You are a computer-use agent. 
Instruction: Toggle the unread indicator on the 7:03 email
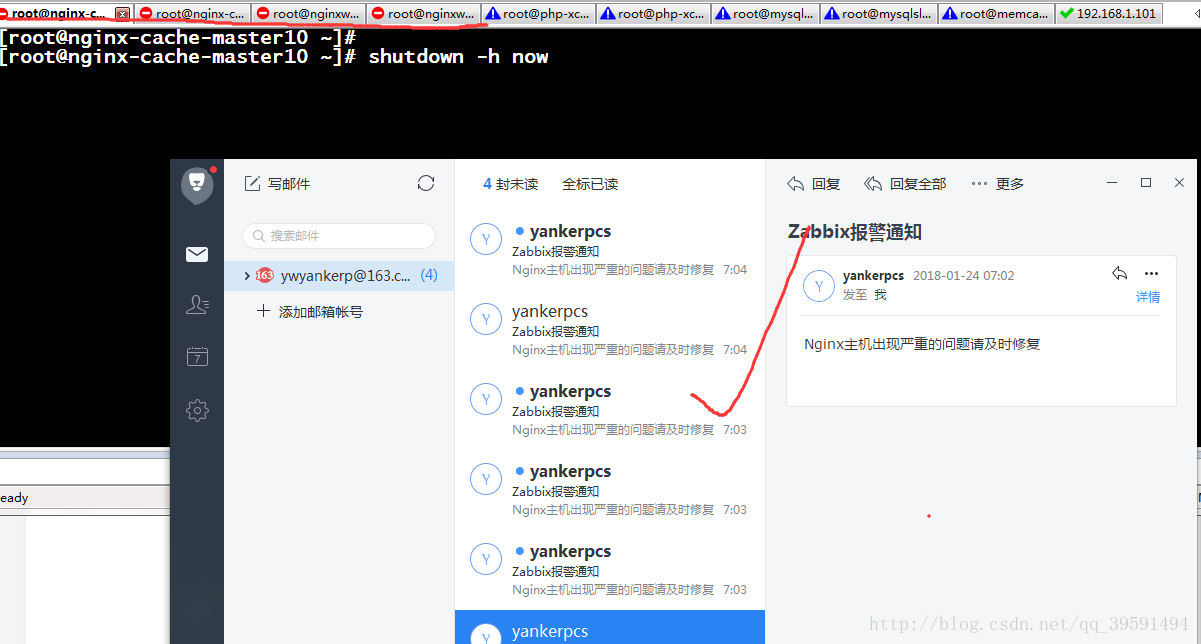521,391
